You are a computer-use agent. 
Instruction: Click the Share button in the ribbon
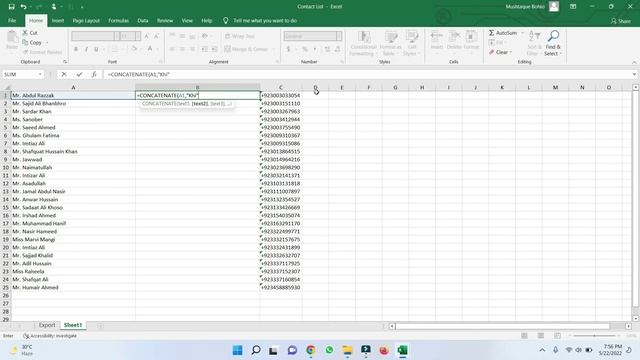[620, 21]
